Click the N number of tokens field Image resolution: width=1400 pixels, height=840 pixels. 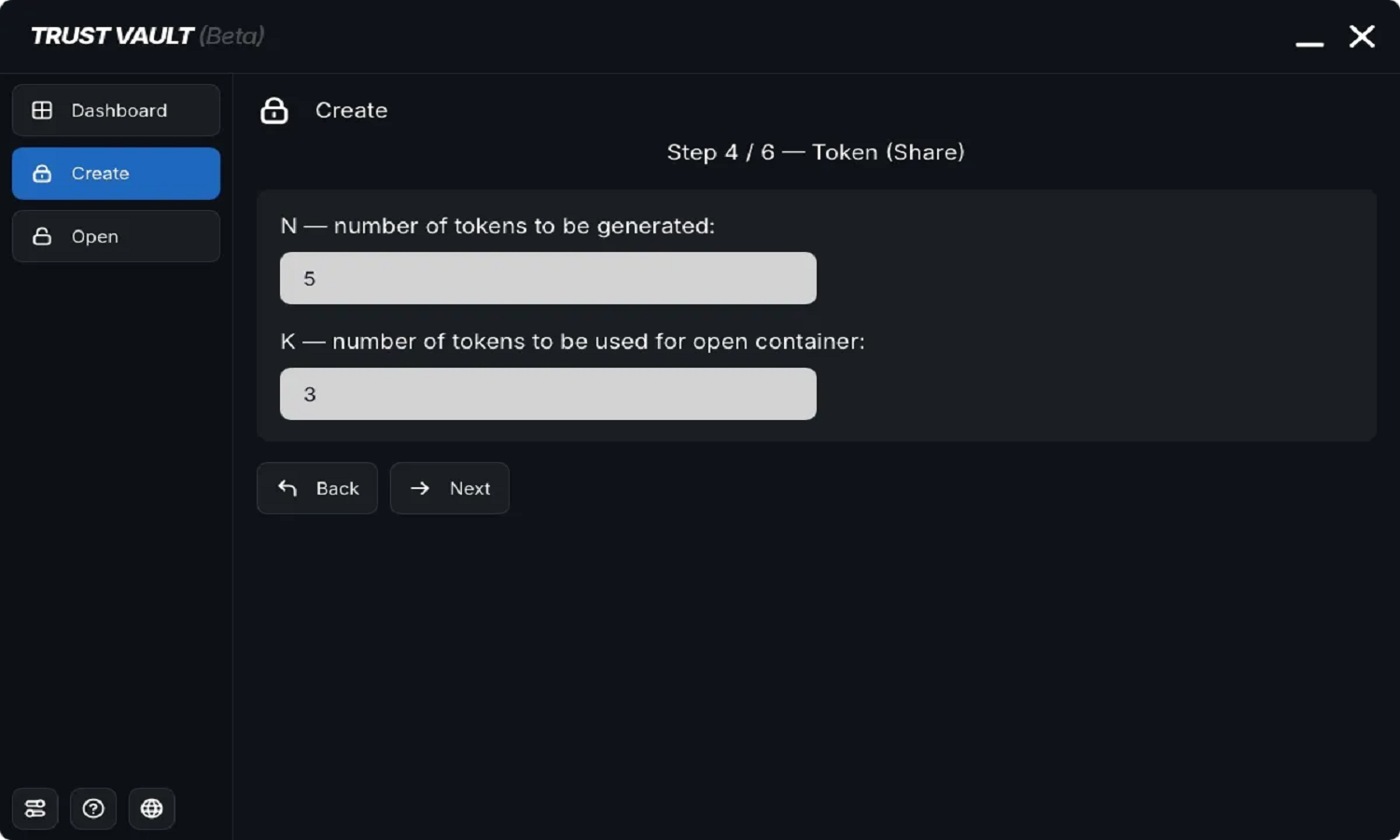pyautogui.click(x=547, y=277)
